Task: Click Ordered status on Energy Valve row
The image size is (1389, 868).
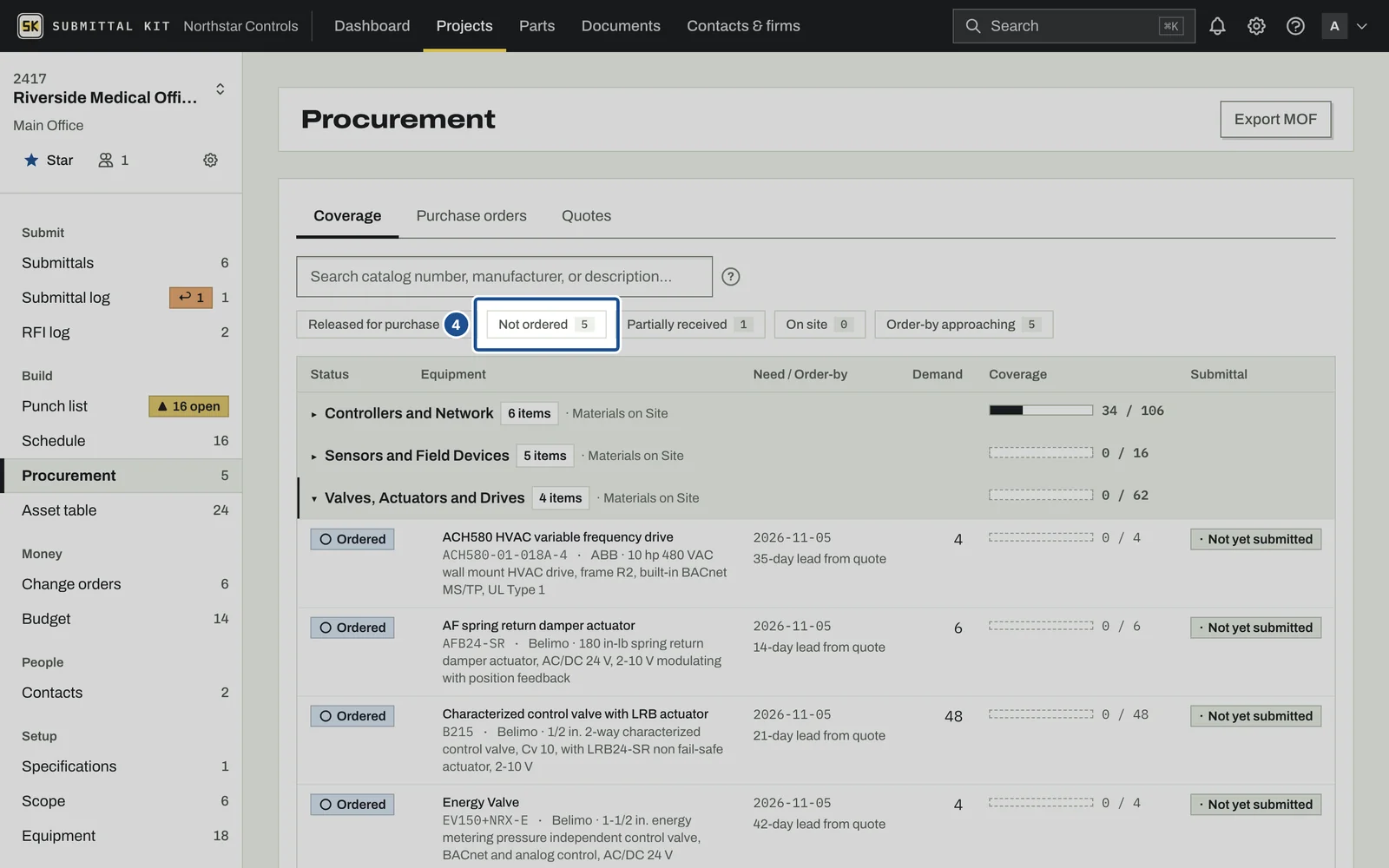Action: click(x=352, y=805)
